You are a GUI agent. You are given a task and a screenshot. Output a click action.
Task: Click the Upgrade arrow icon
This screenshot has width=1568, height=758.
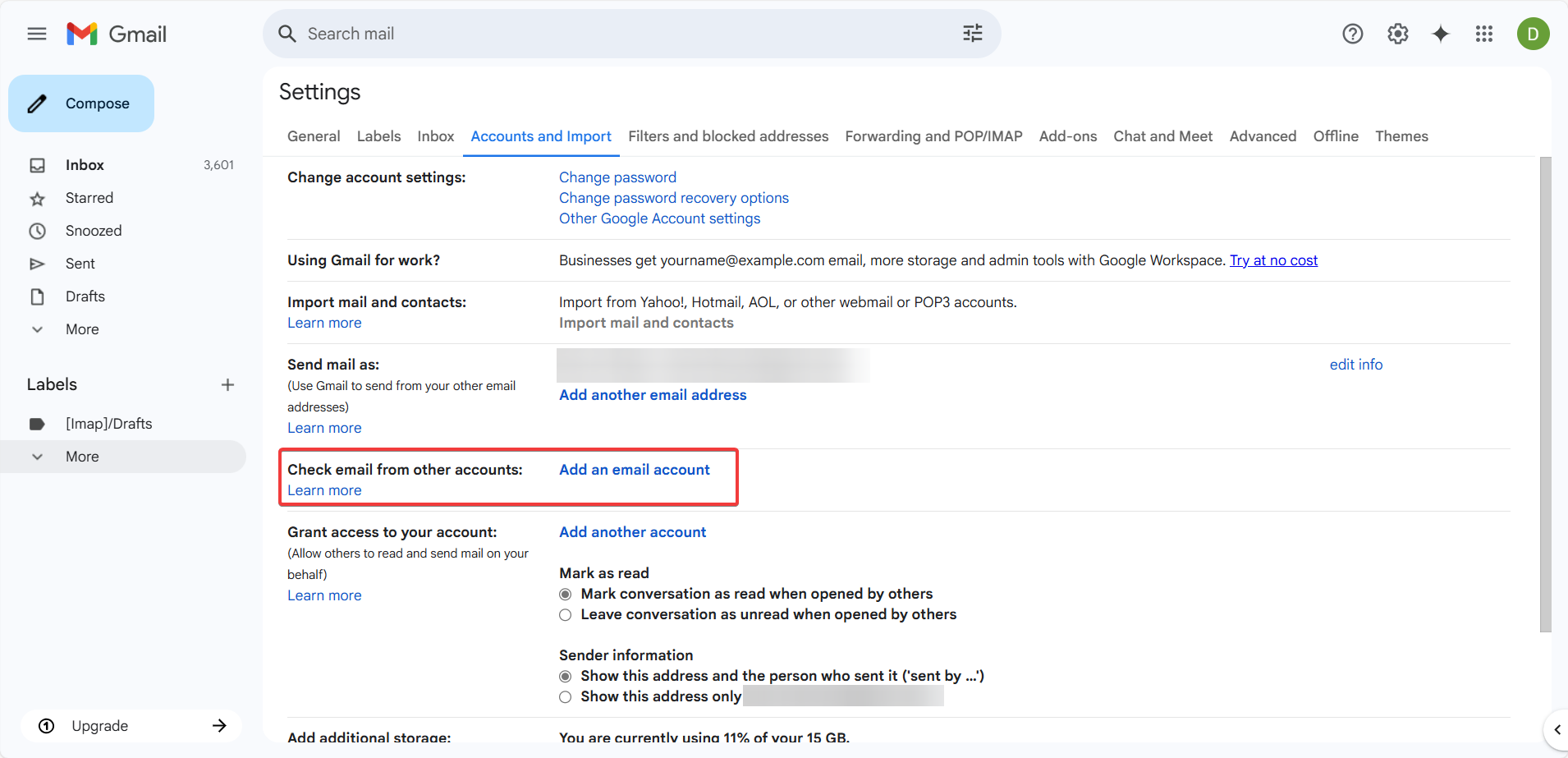click(219, 726)
